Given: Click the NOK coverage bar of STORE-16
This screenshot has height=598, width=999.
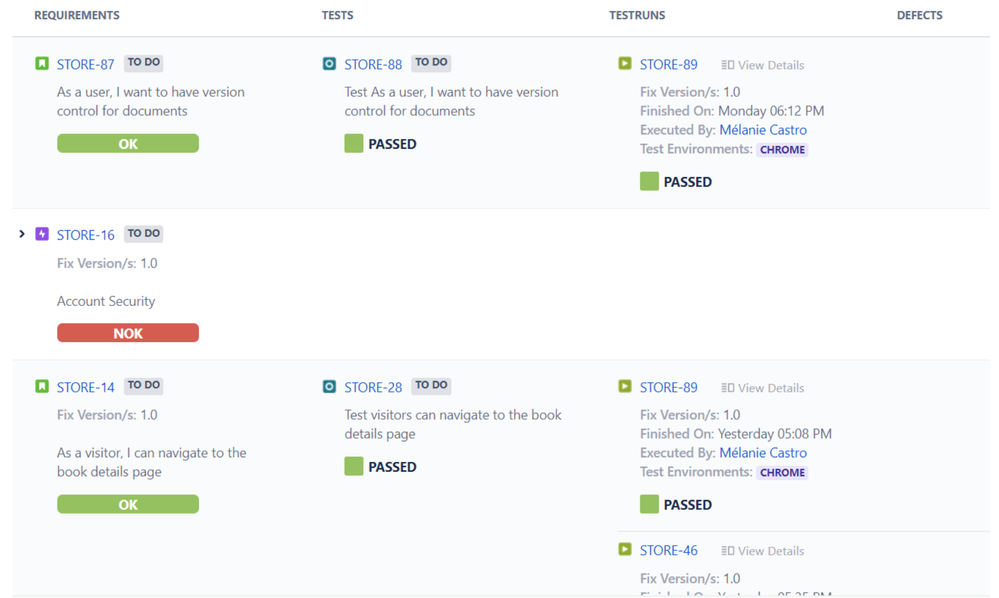Looking at the screenshot, I should pyautogui.click(x=128, y=333).
